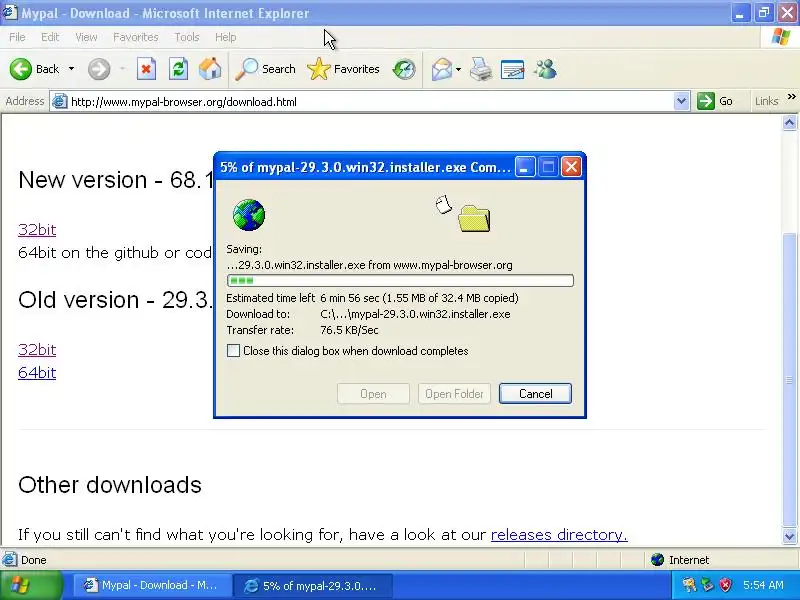Image resolution: width=800 pixels, height=600 pixels.
Task: Check Close this dialog box when download completes
Action: click(233, 351)
